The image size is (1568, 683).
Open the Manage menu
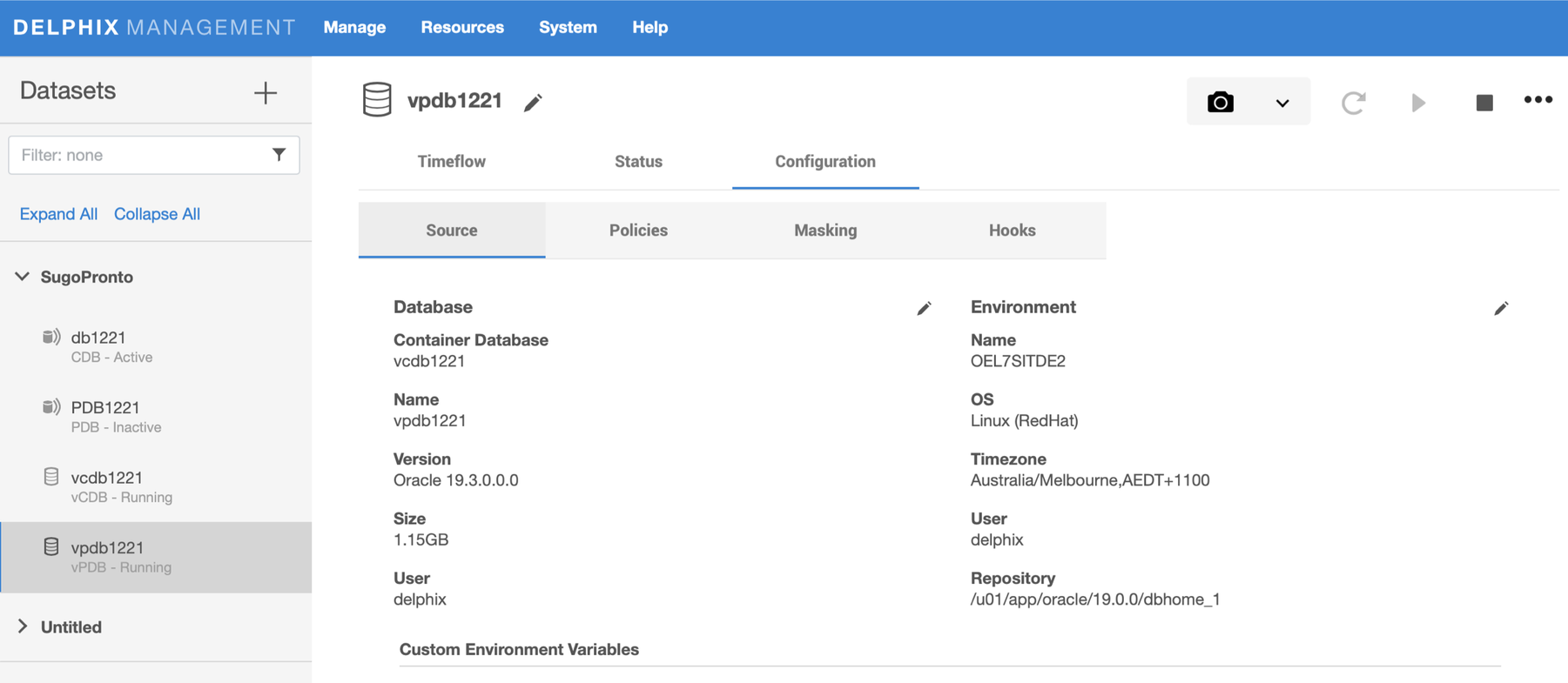pyautogui.click(x=354, y=27)
